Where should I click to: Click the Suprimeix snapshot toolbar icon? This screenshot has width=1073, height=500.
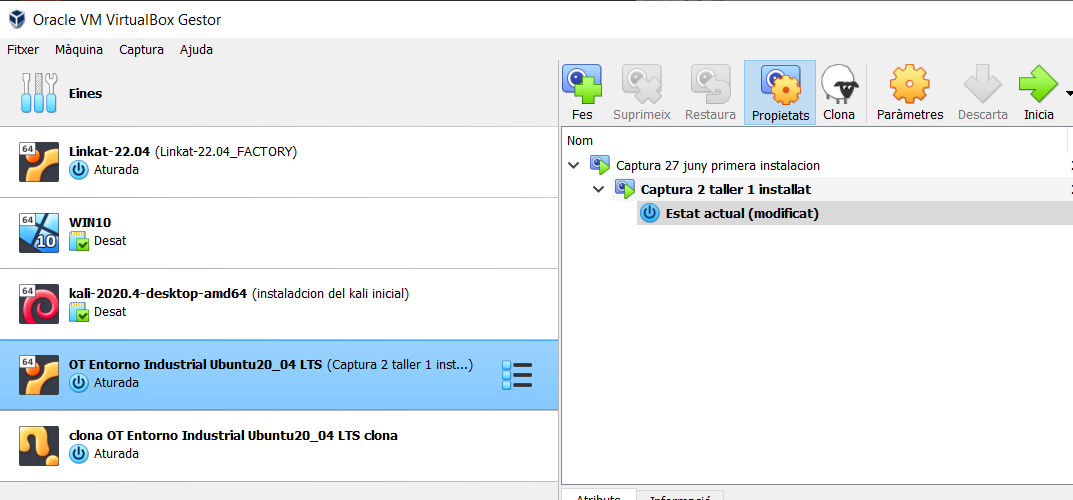point(641,83)
